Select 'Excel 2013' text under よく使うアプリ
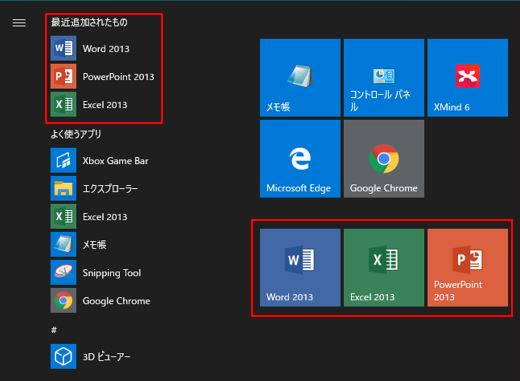The width and height of the screenshot is (520, 381). coord(105,217)
